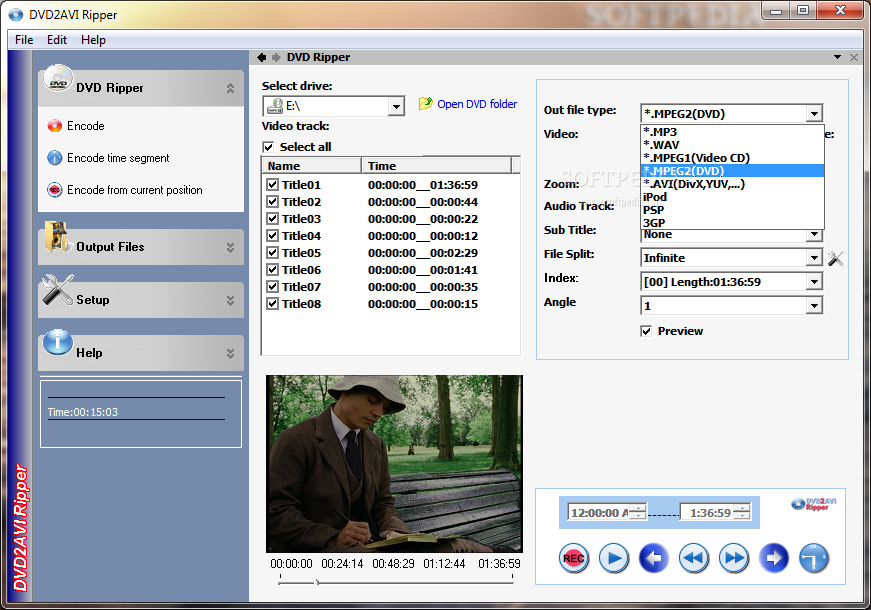This screenshot has width=871, height=610.
Task: Click the preview timeline slider handle
Action: pyautogui.click(x=317, y=582)
